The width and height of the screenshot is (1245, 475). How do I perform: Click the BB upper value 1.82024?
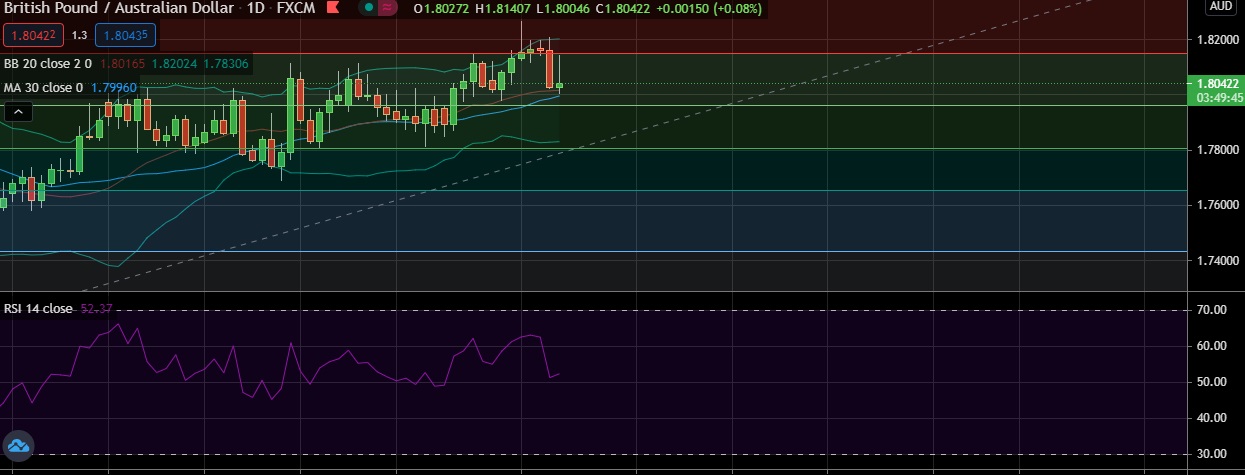coord(174,64)
